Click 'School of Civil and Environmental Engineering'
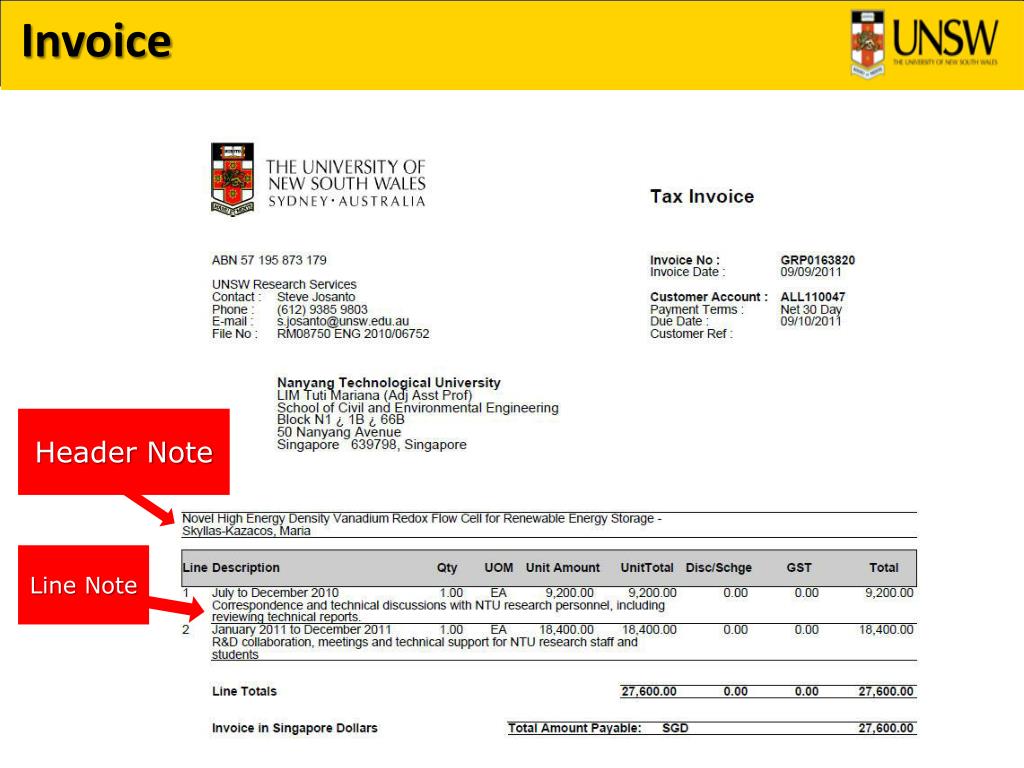 coord(418,408)
